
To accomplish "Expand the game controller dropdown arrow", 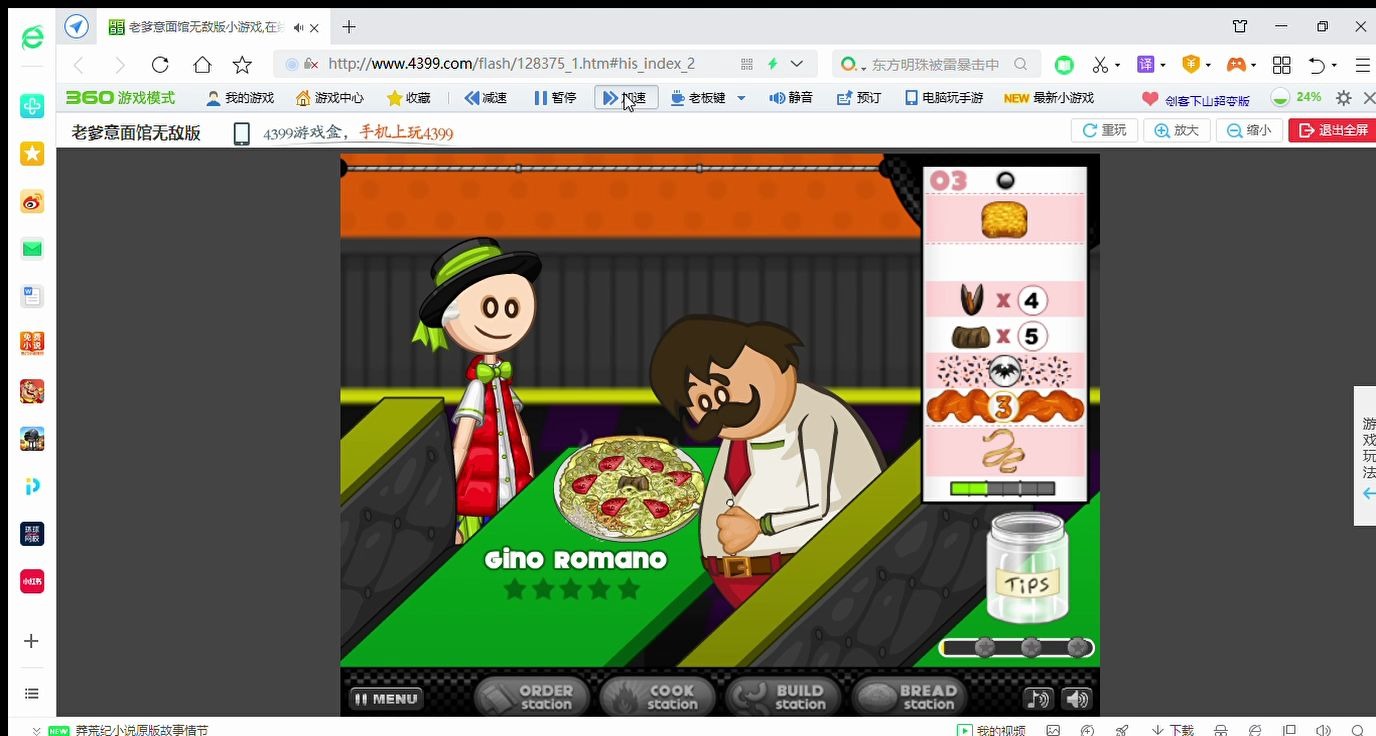I will coord(1255,66).
